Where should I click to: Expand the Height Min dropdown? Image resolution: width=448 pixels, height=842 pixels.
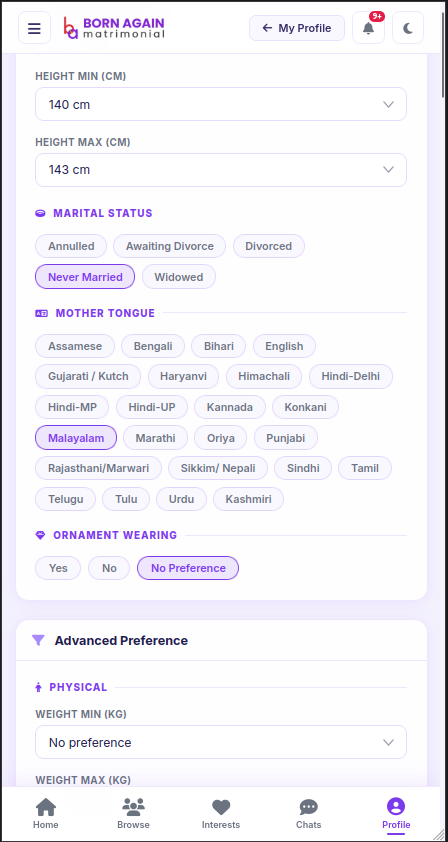pyautogui.click(x=221, y=104)
